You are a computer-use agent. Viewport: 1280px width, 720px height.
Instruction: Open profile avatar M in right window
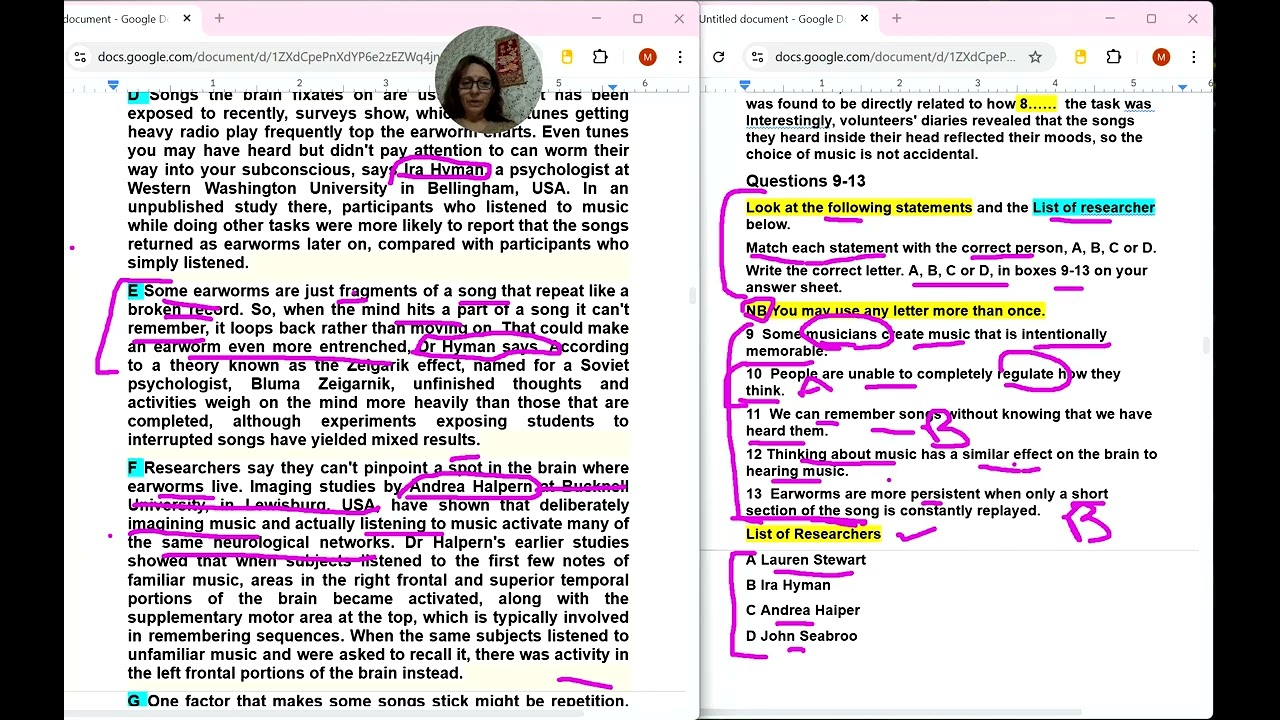[1161, 57]
